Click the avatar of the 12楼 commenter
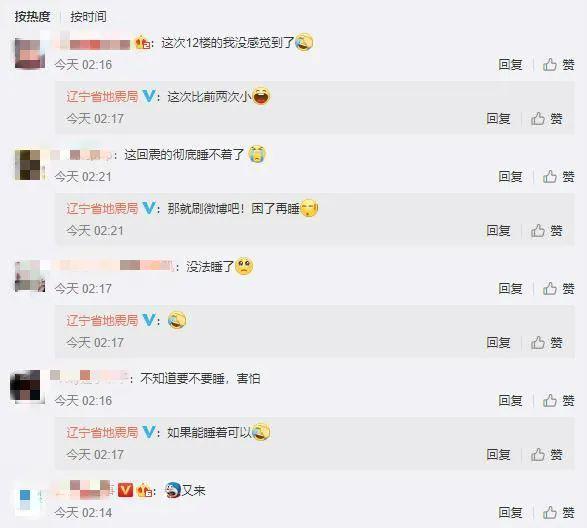The width and height of the screenshot is (587, 528). pos(30,54)
